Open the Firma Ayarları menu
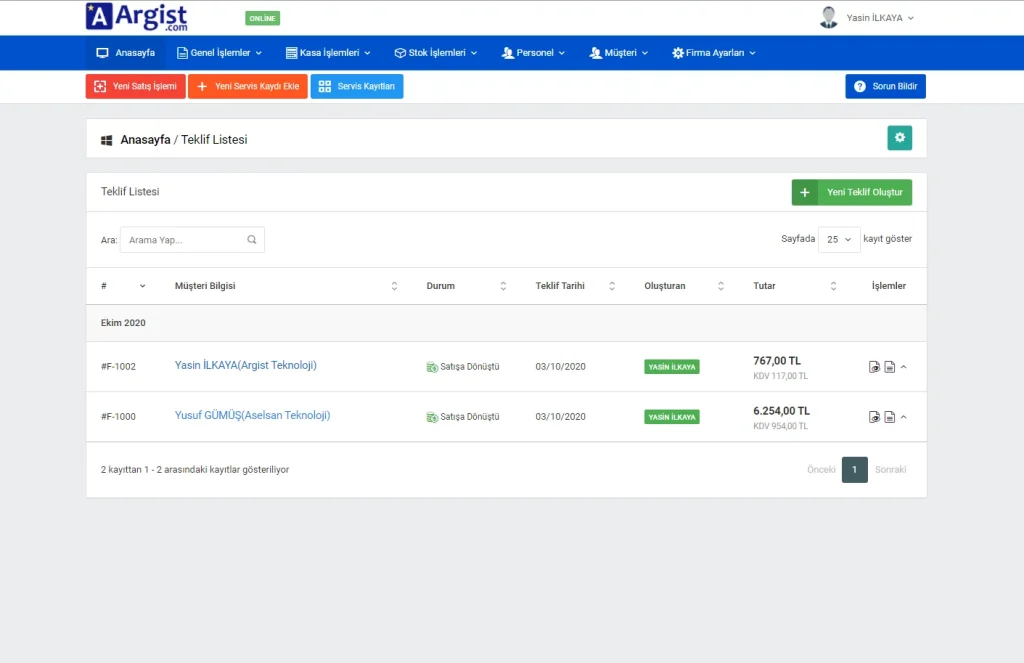 (x=714, y=53)
